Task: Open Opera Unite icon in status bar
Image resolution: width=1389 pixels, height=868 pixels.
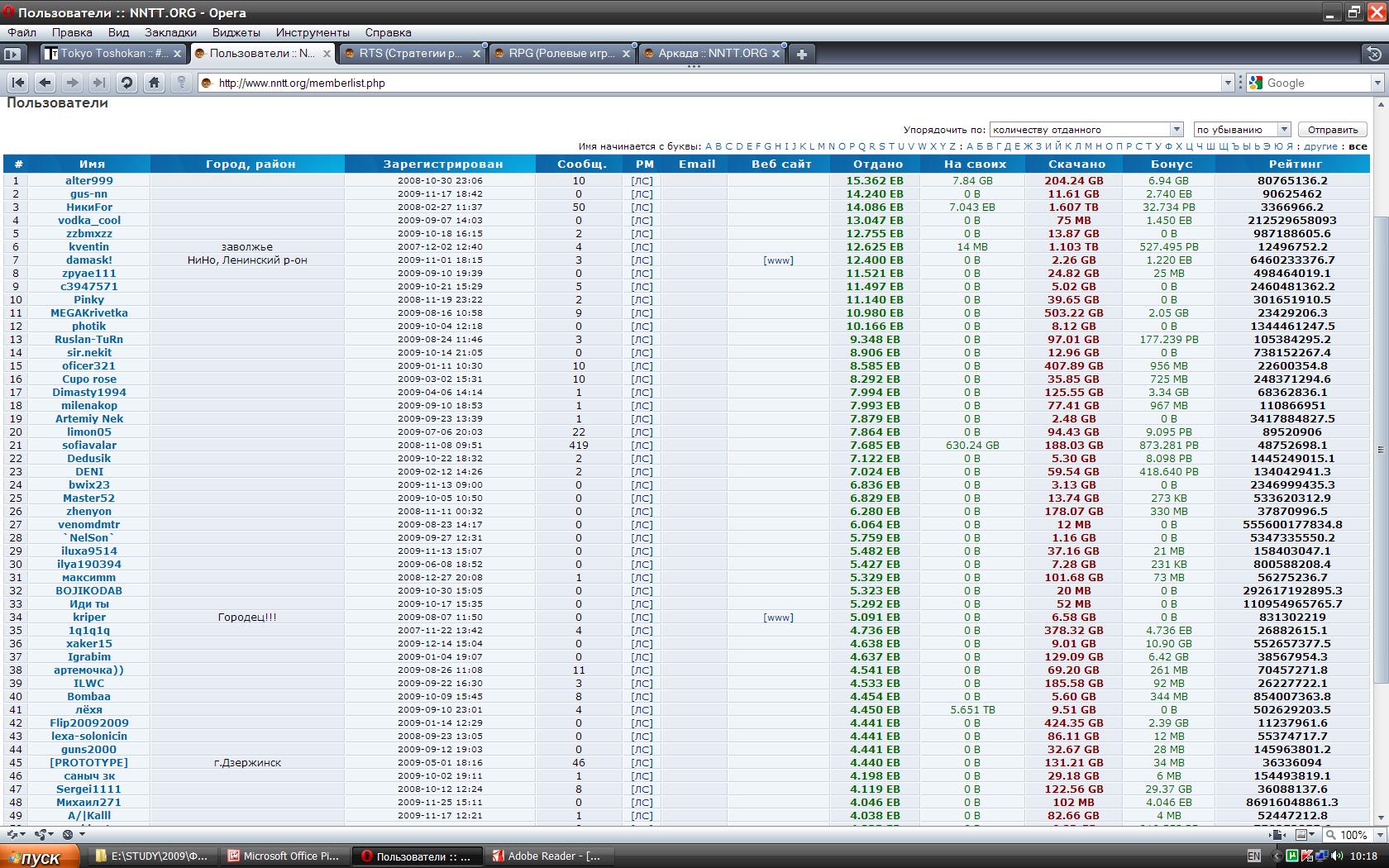Action: 41,835
